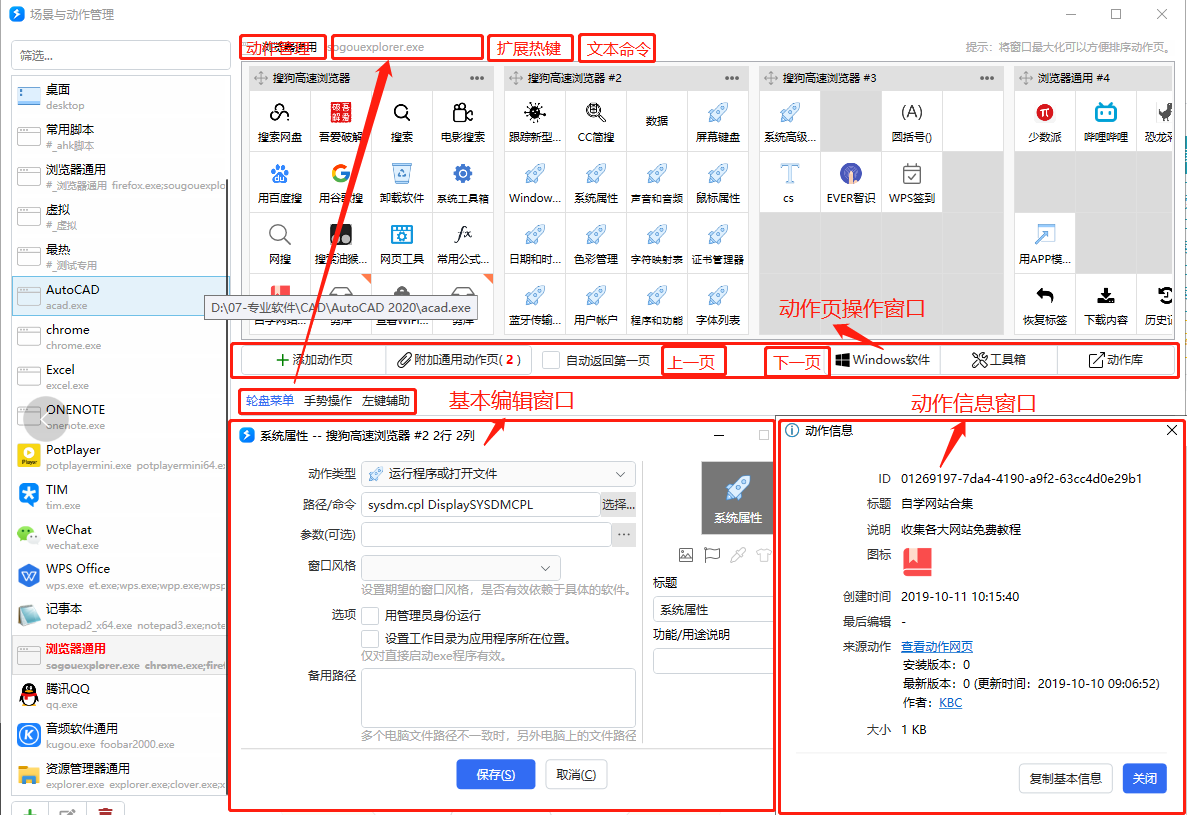Click the 路径/命令 input field
The height and width of the screenshot is (815, 1187).
pos(481,505)
